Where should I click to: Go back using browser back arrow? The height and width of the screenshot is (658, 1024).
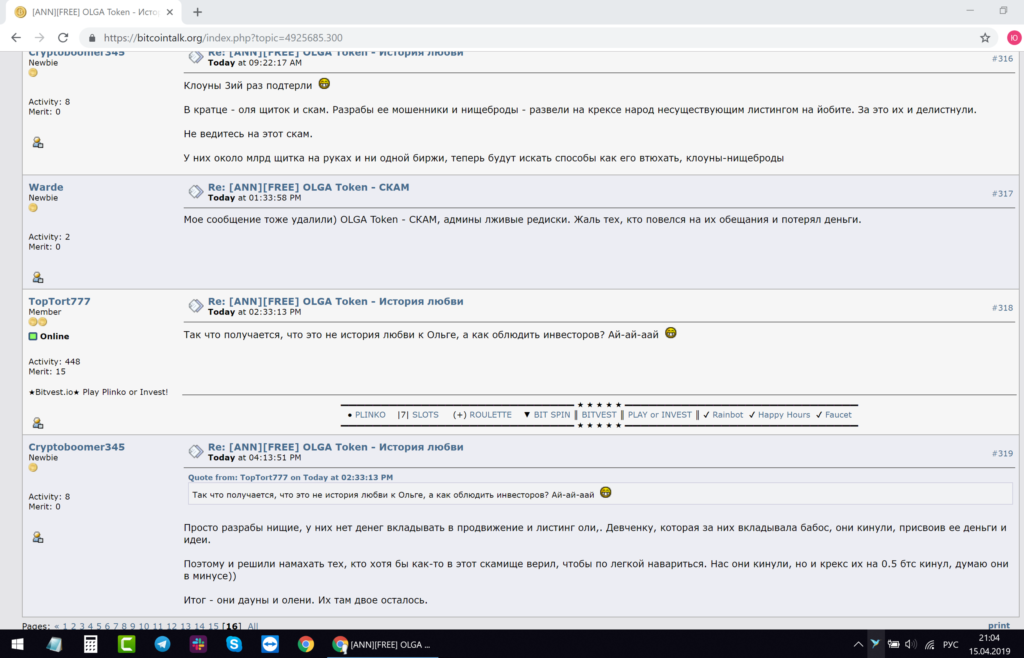click(16, 38)
